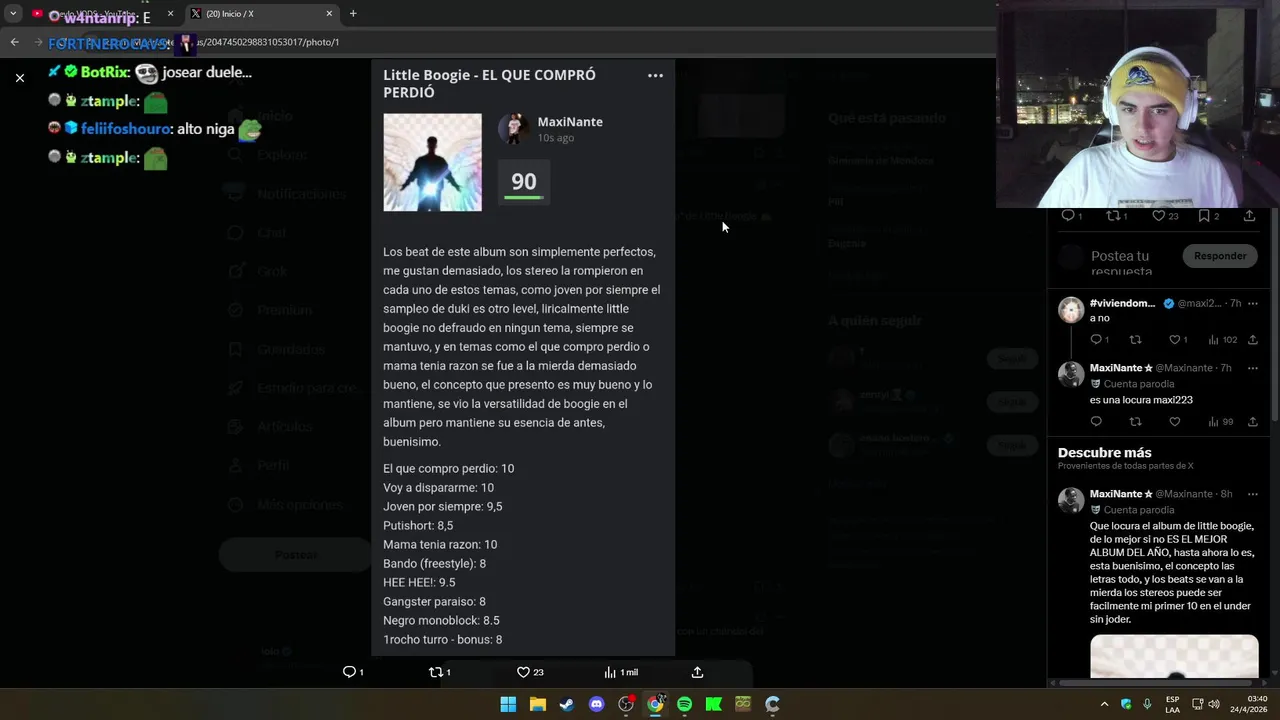Go back with the browser back arrow
The width and height of the screenshot is (1280, 720).
point(14,42)
